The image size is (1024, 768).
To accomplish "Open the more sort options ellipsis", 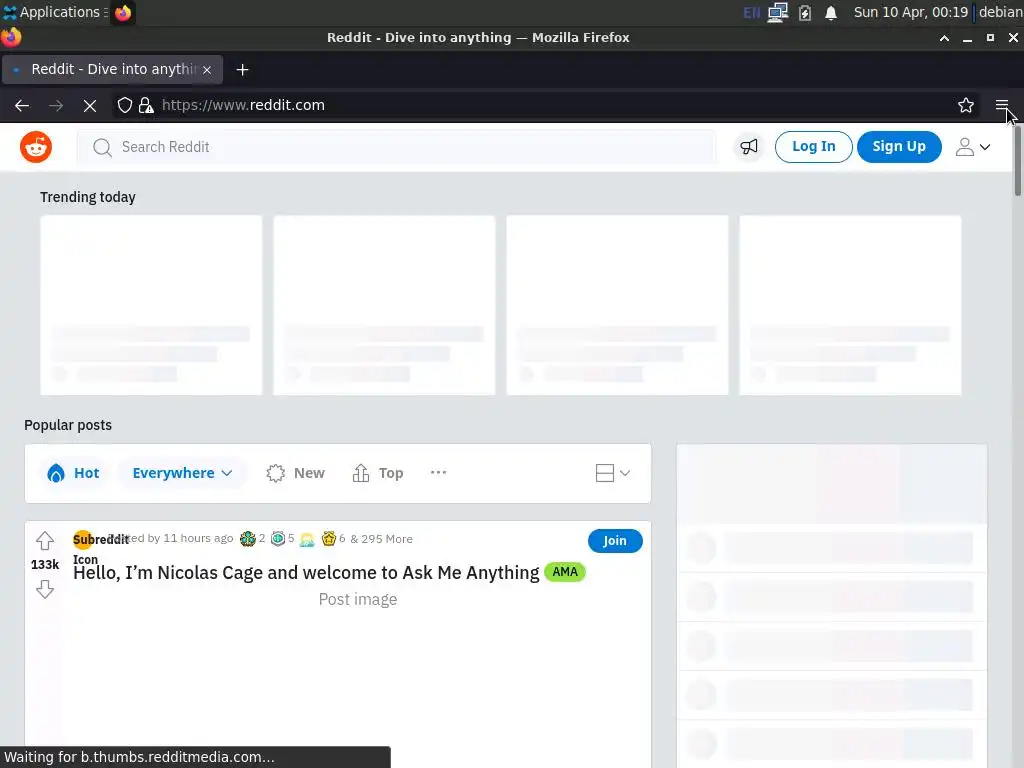I will click(438, 472).
